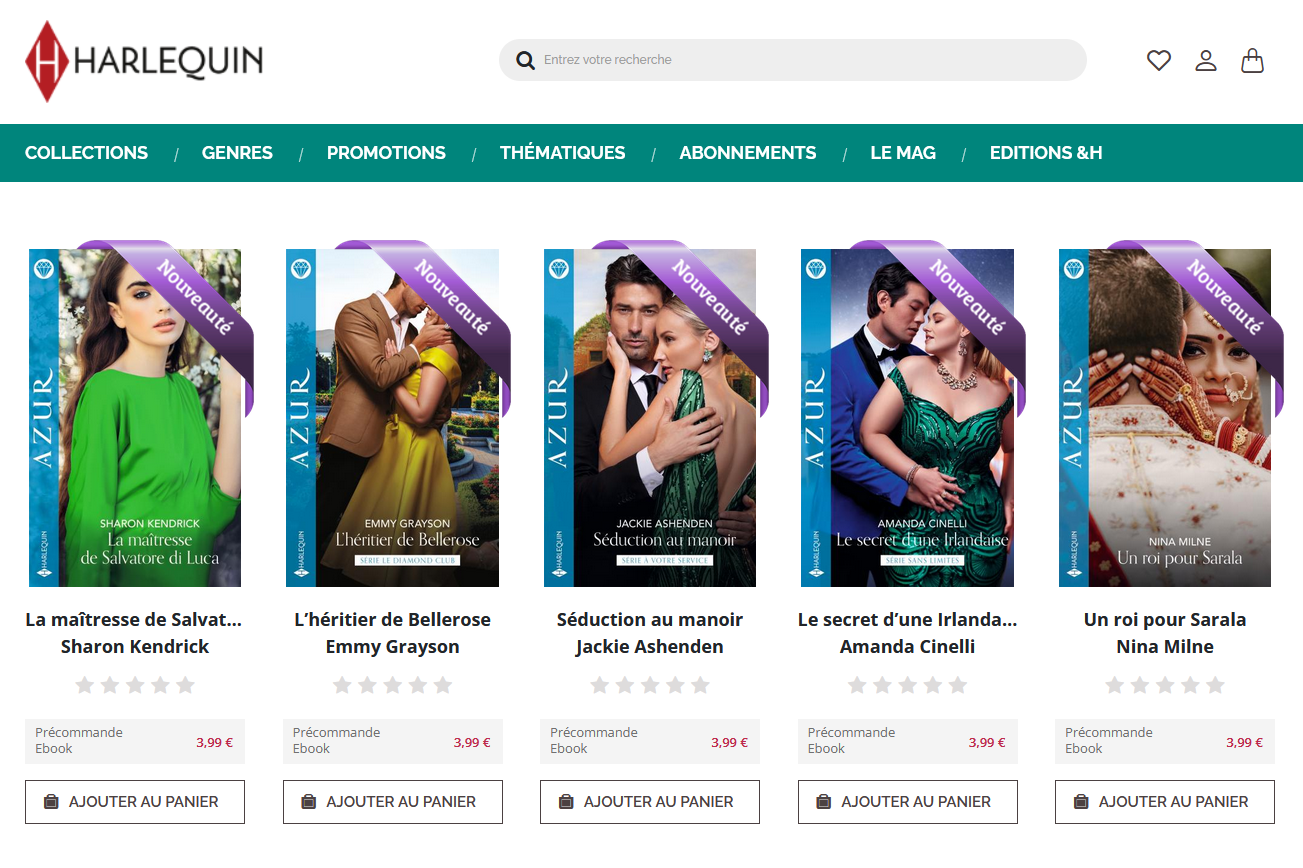Image resolution: width=1303 pixels, height=868 pixels.
Task: Rate L'héritier de Bellerose three stars
Action: pos(392,685)
